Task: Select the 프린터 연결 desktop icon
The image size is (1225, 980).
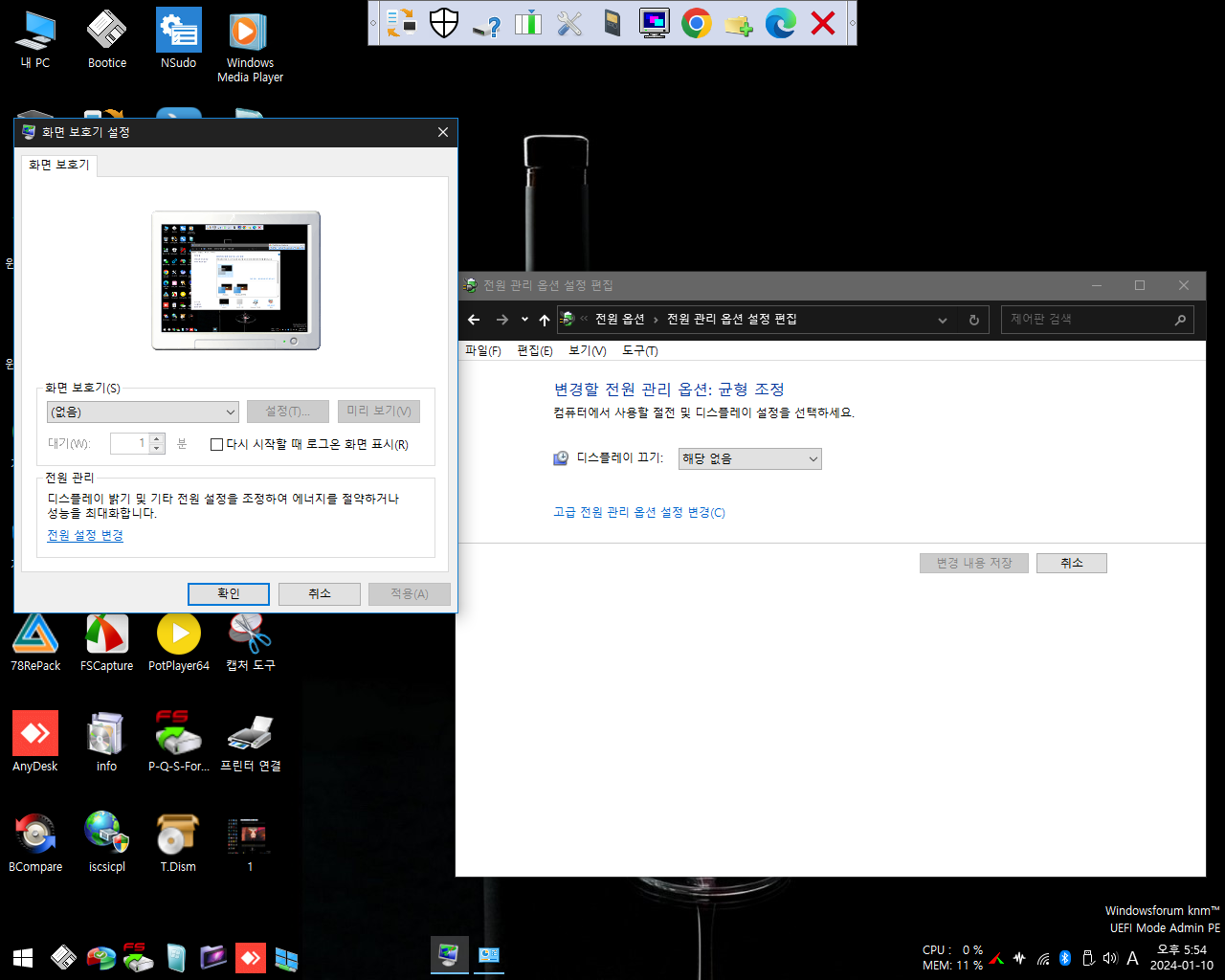Action: [x=250, y=742]
